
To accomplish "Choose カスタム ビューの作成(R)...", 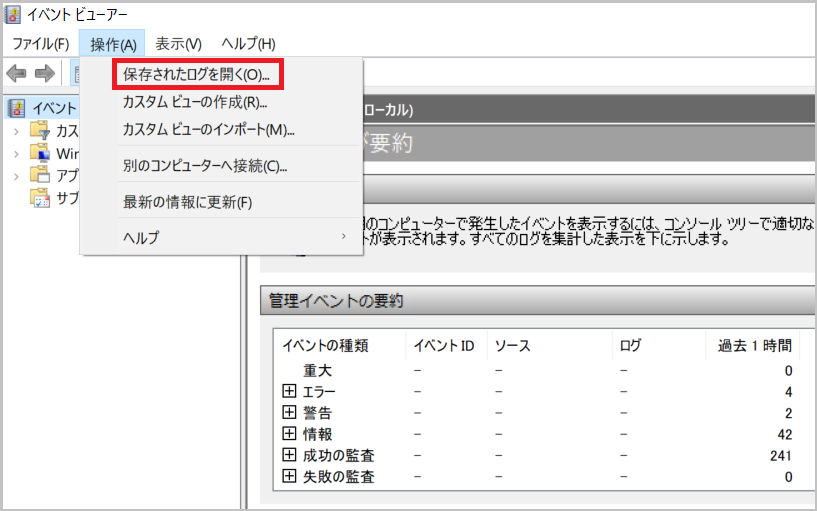I will coord(195,102).
